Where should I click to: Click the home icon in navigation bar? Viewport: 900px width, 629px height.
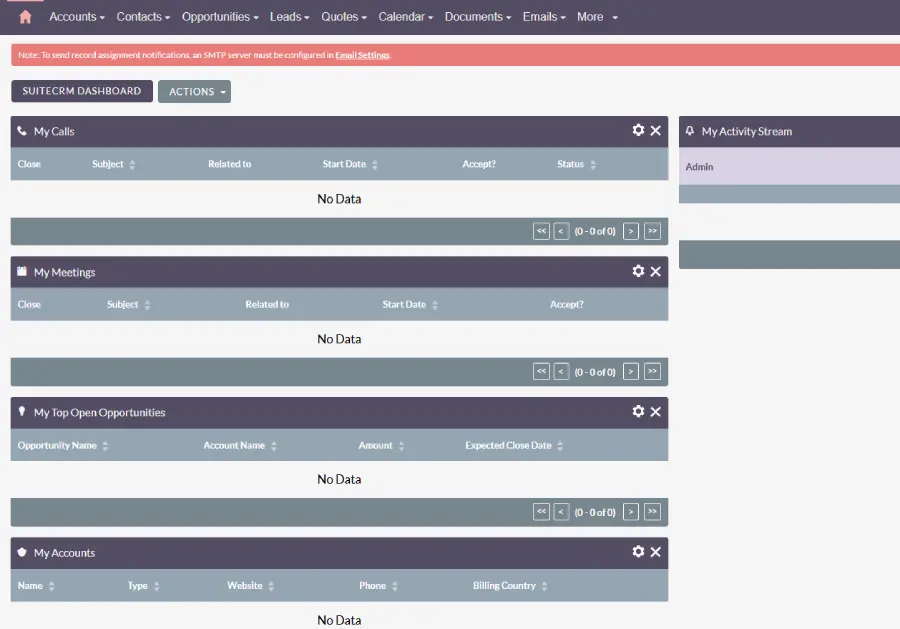pos(25,17)
